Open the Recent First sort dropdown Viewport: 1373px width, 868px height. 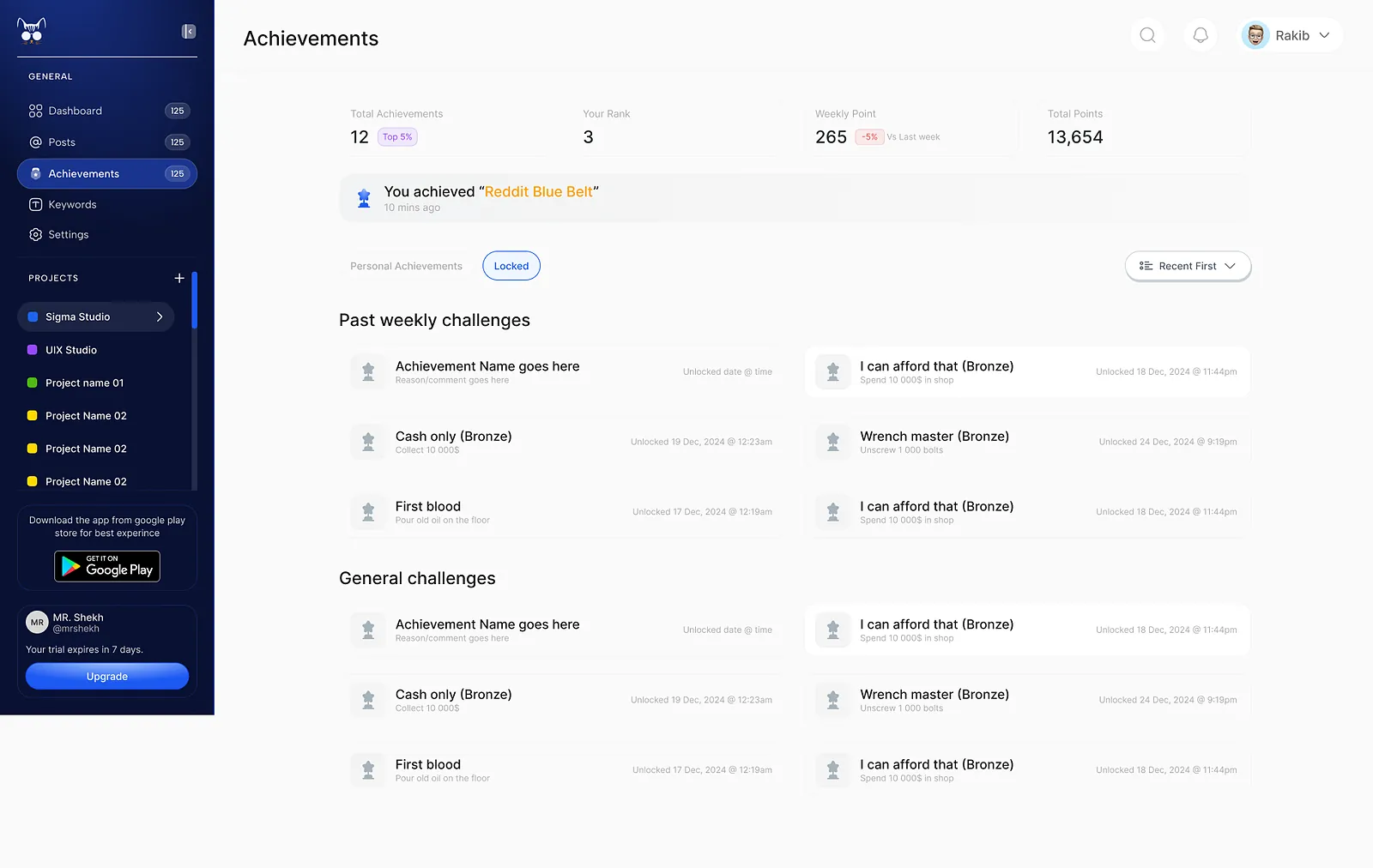point(1188,266)
